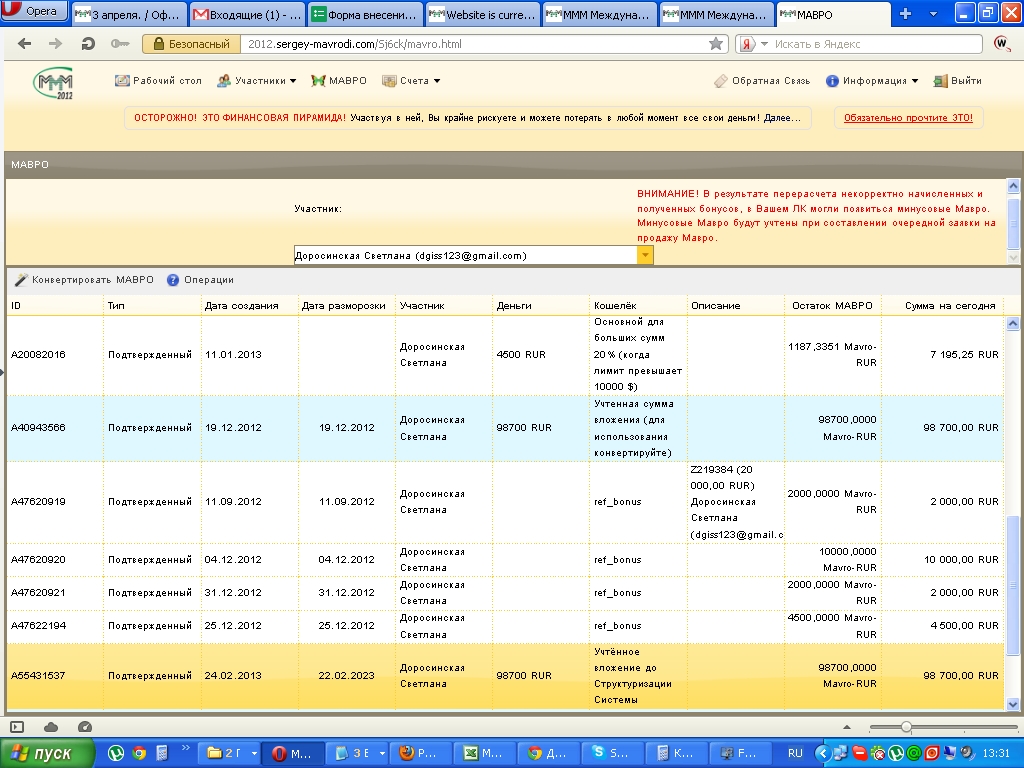The width and height of the screenshot is (1024, 768).
Task: Expand the 'Счета' dropdown menu
Action: pyautogui.click(x=411, y=80)
